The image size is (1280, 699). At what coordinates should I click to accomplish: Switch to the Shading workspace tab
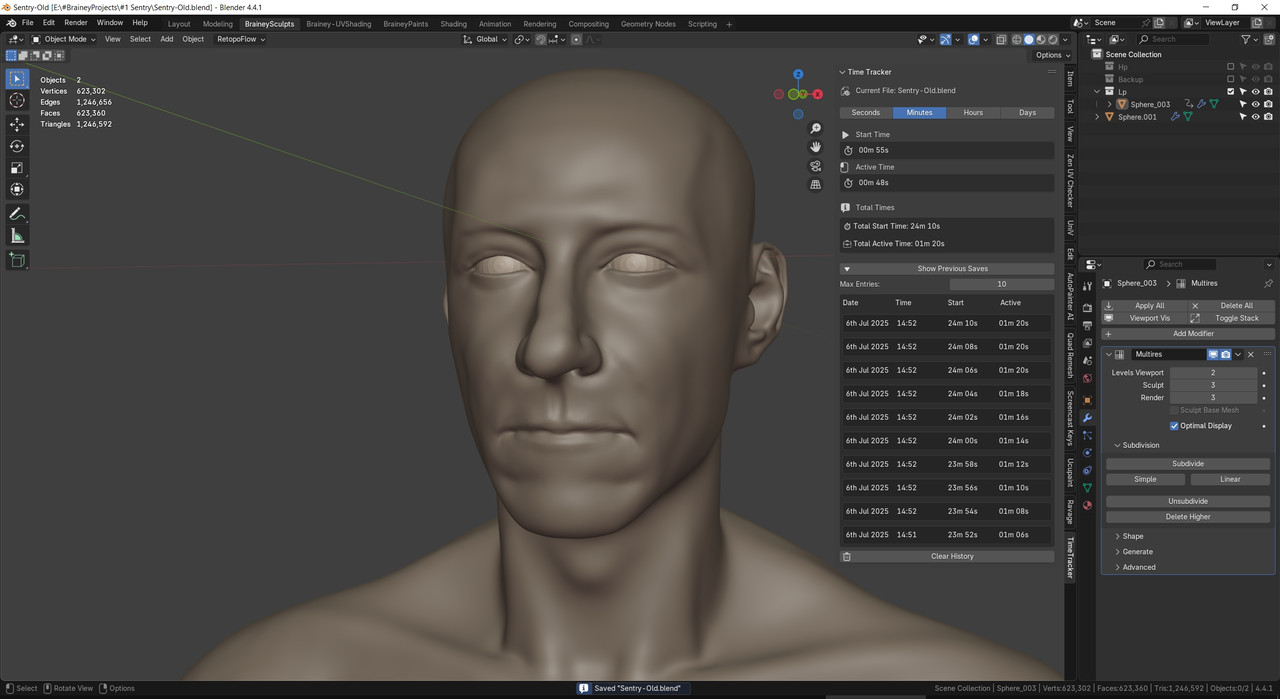(453, 24)
